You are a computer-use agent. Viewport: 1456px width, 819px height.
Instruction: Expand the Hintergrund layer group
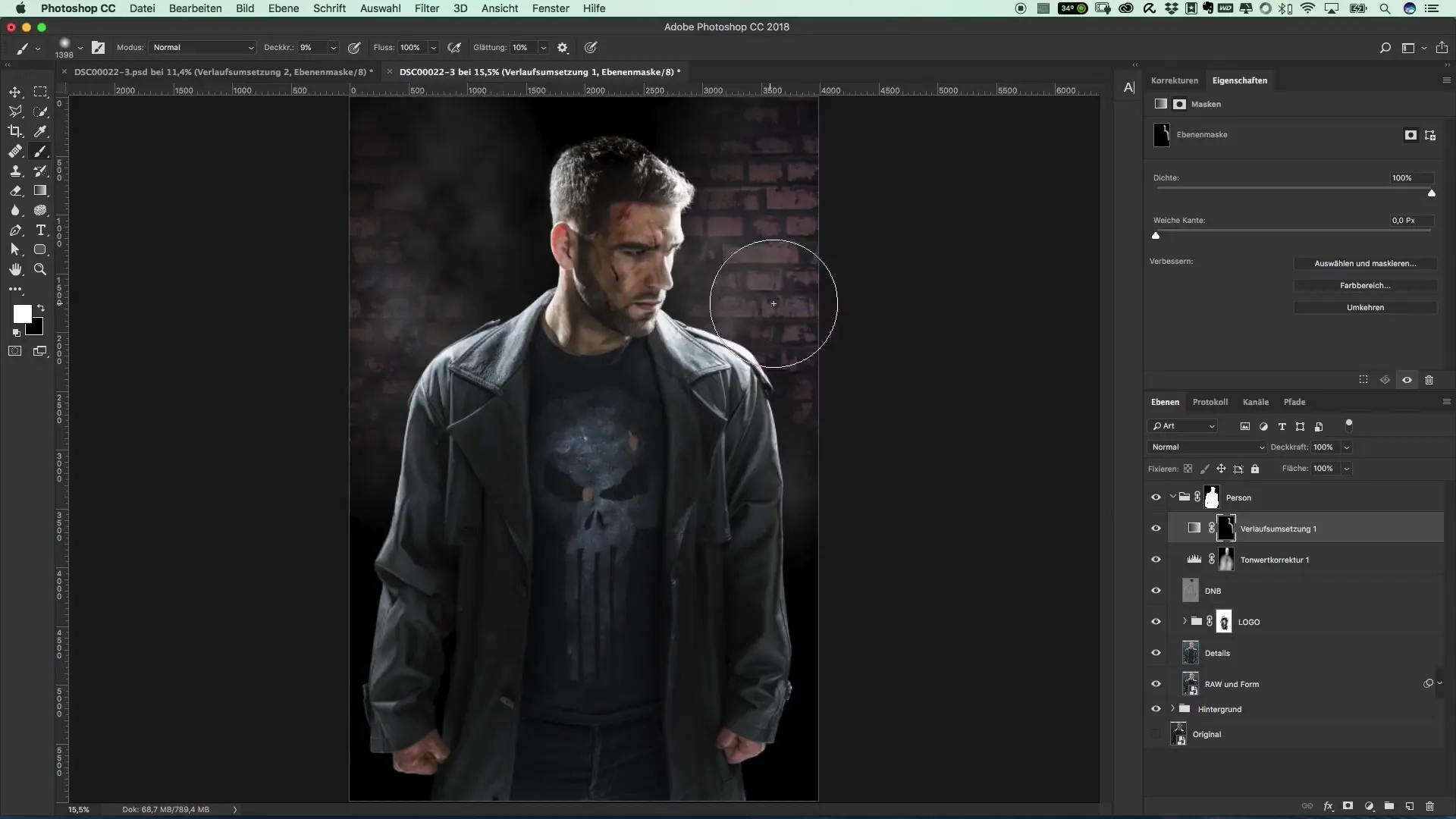(x=1172, y=709)
